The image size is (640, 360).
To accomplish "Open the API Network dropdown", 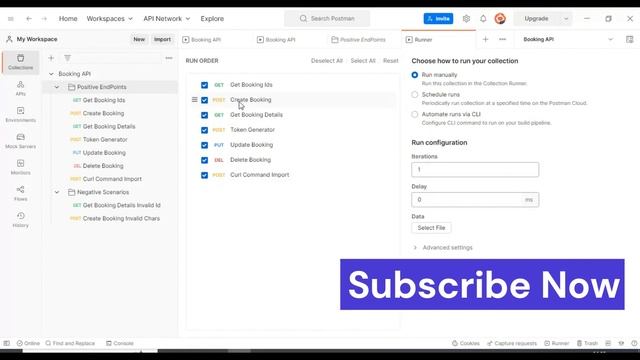I will (x=167, y=19).
